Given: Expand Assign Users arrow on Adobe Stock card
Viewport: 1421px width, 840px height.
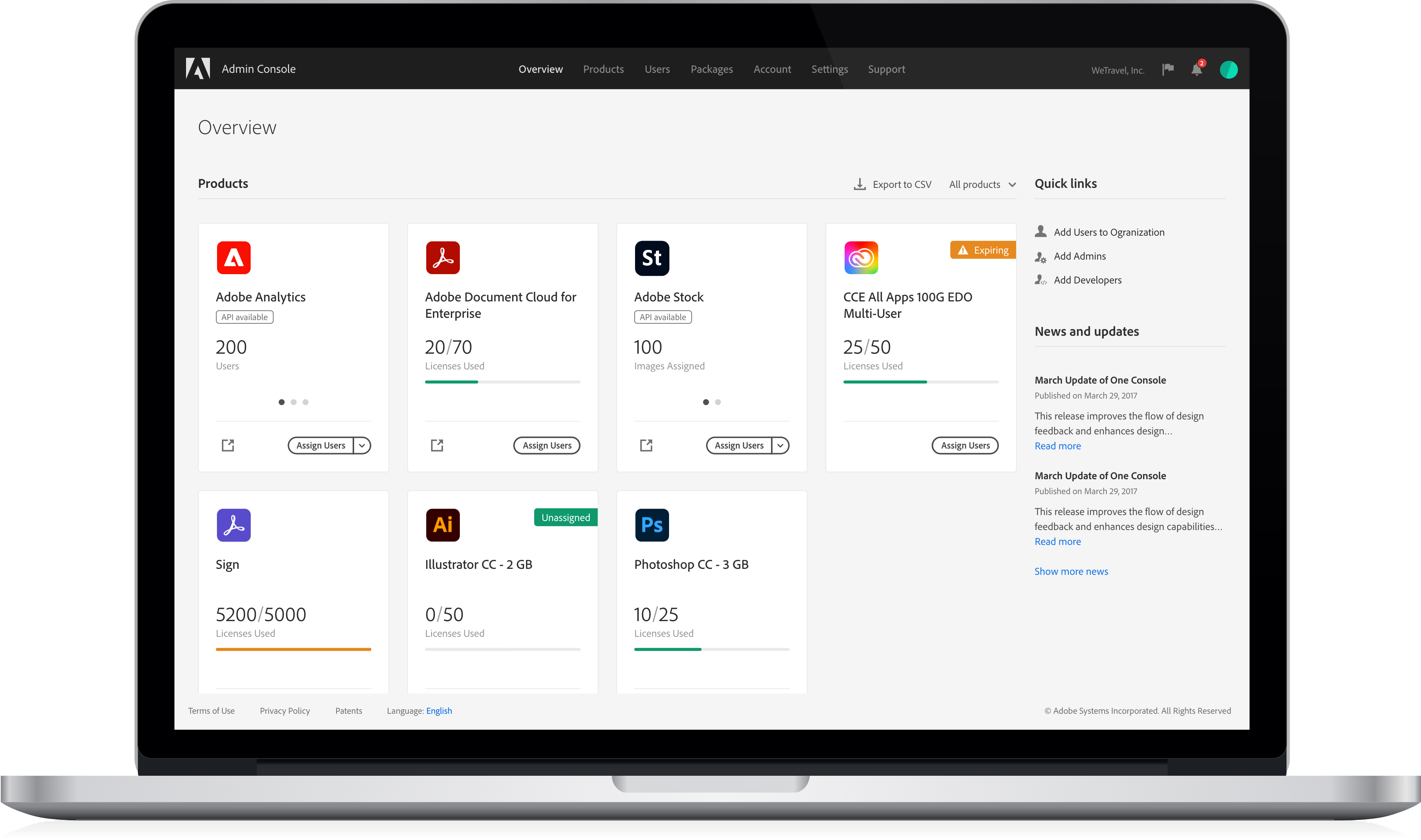Looking at the screenshot, I should point(781,446).
